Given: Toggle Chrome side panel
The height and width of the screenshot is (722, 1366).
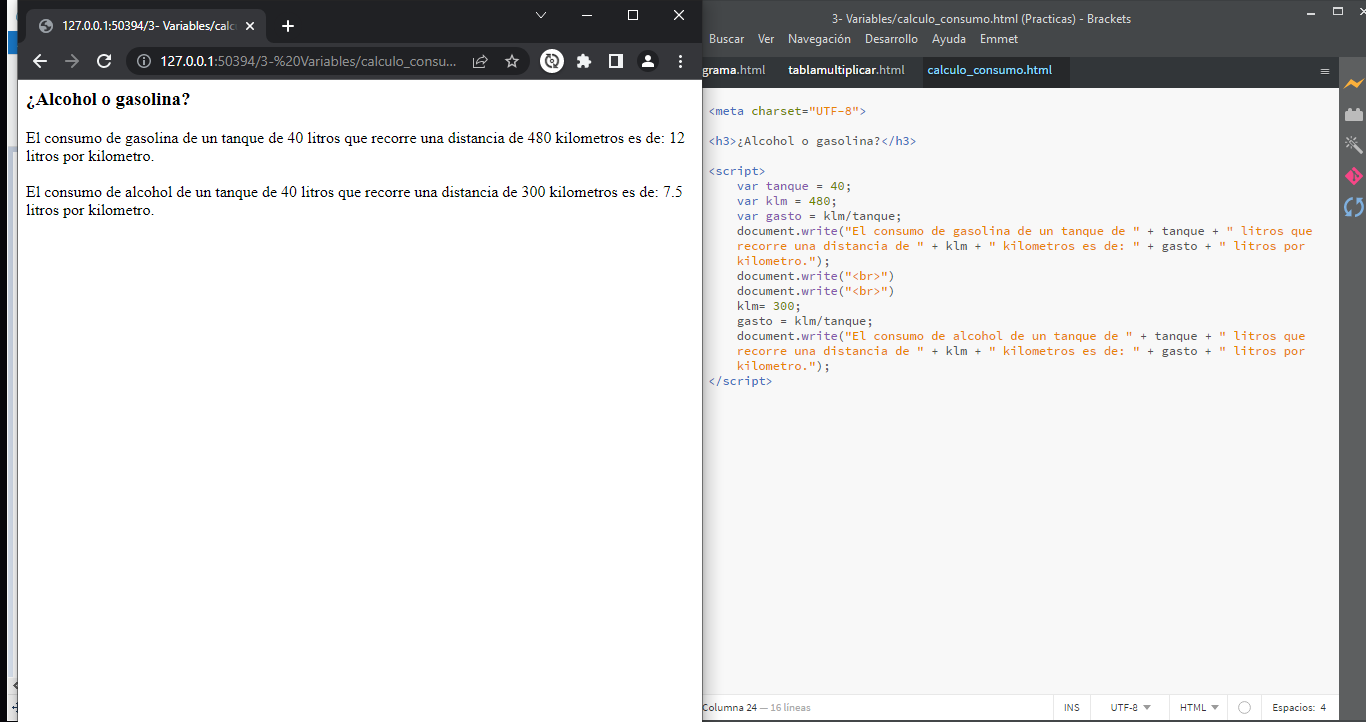Looking at the screenshot, I should [616, 61].
